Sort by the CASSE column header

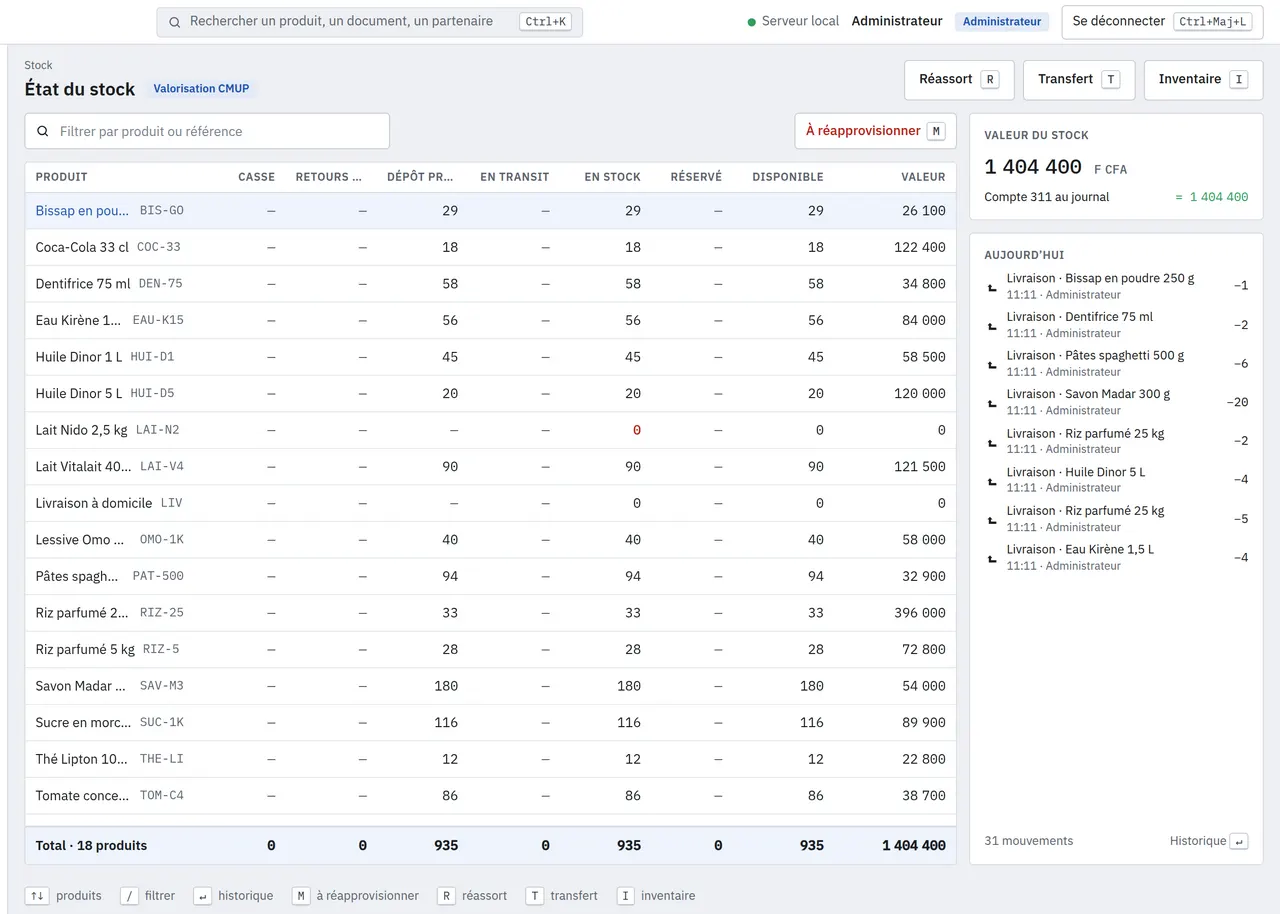pyautogui.click(x=256, y=177)
